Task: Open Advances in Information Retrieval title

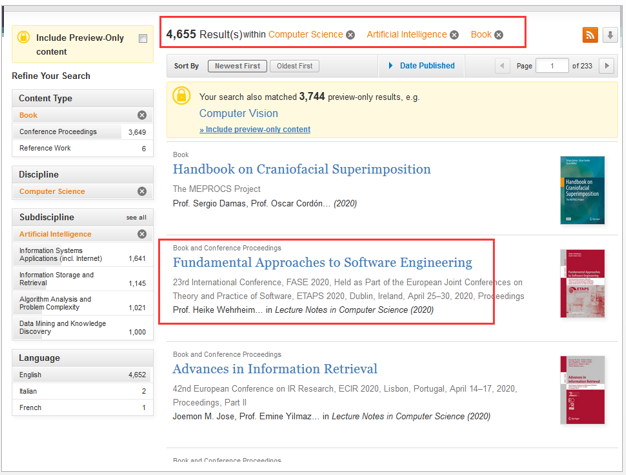Action: tap(275, 369)
